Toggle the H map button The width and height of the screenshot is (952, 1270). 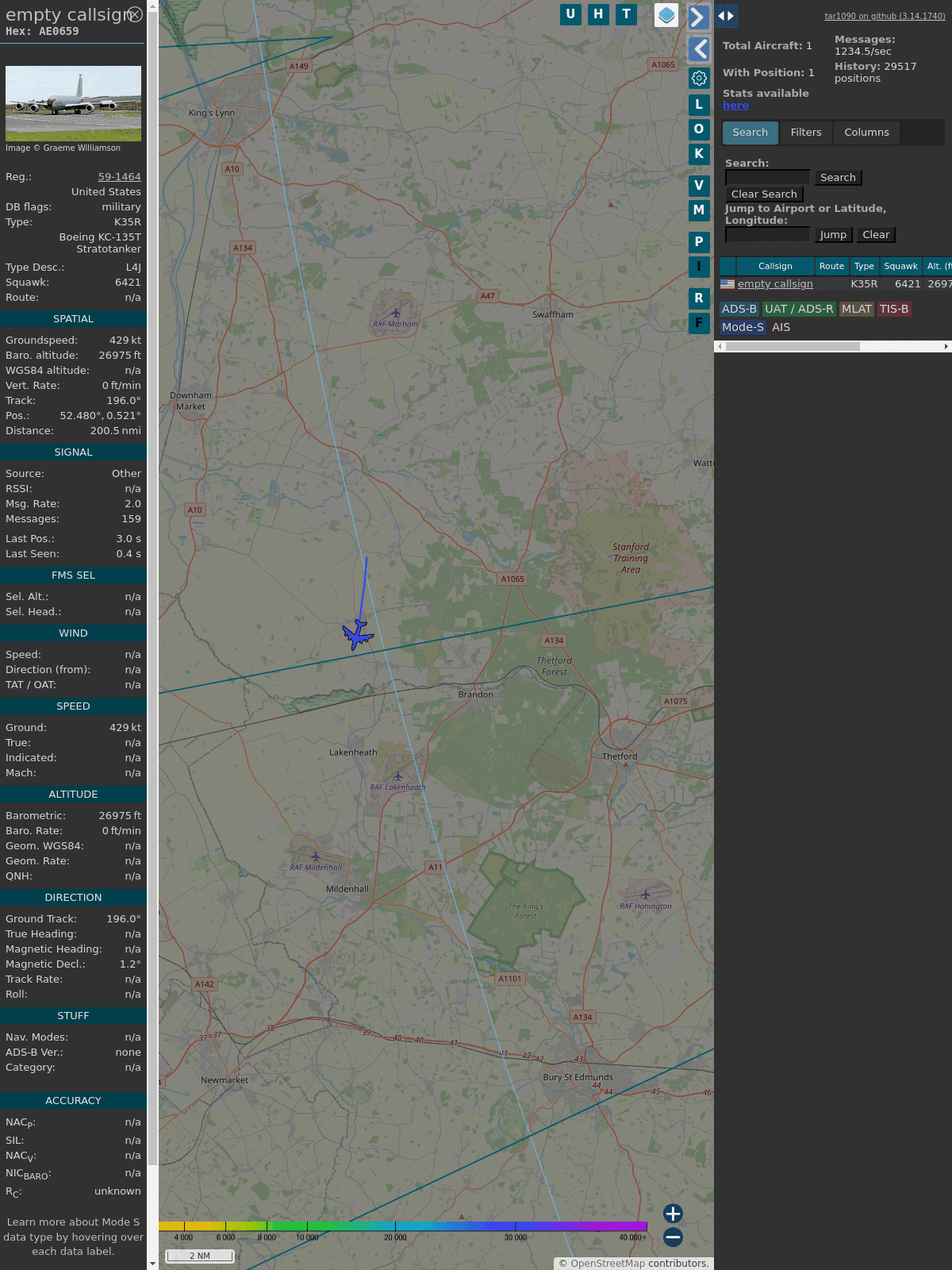coord(598,14)
